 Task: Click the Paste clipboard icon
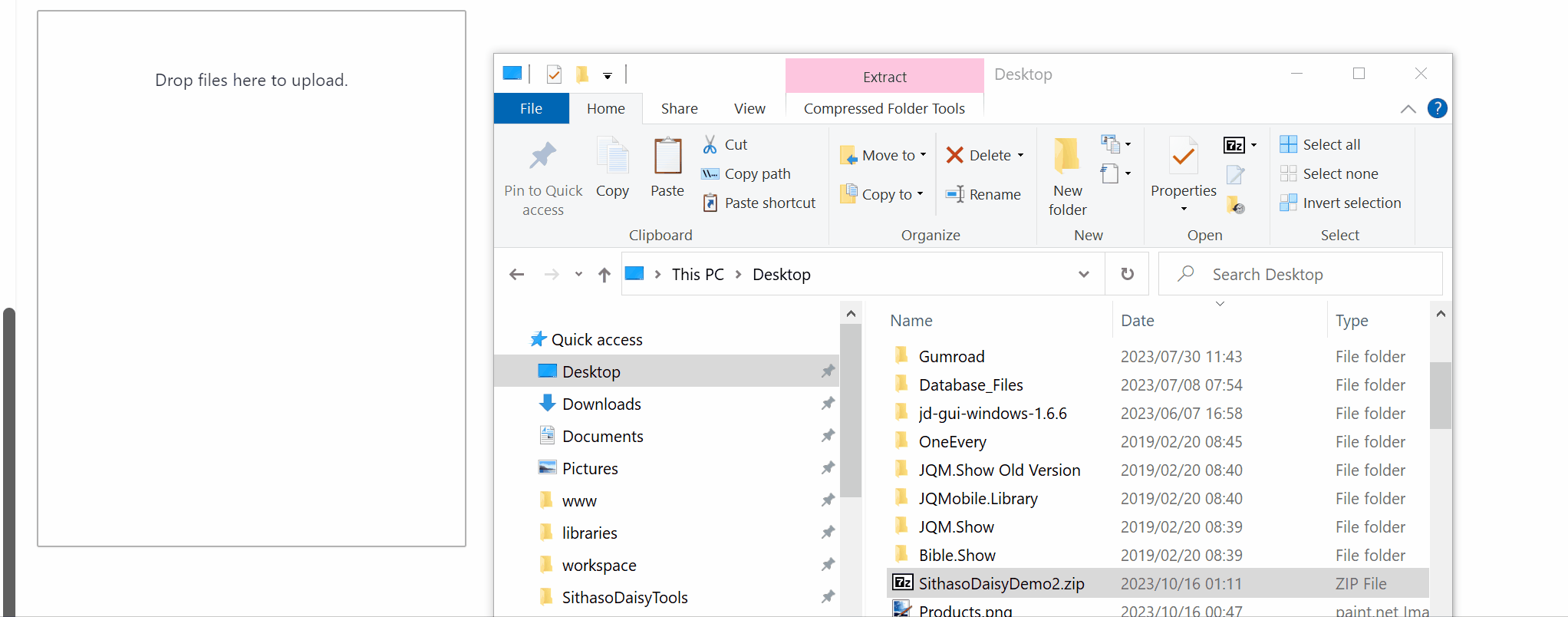(x=667, y=157)
